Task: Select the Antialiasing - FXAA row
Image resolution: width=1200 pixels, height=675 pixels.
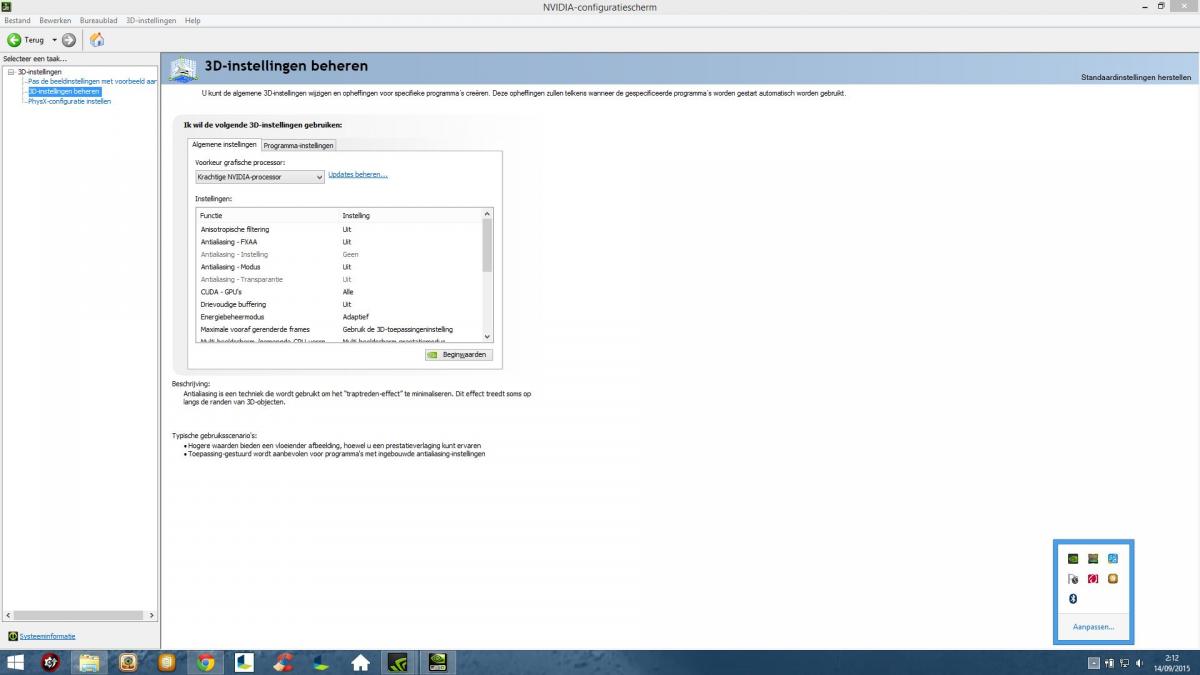Action: pos(340,242)
